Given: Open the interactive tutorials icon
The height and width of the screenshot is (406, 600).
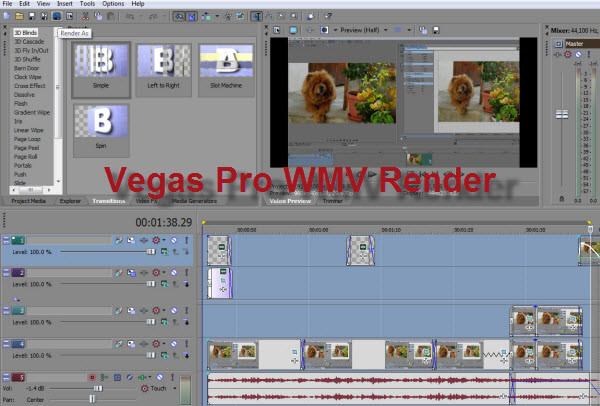Looking at the screenshot, I should click(310, 16).
